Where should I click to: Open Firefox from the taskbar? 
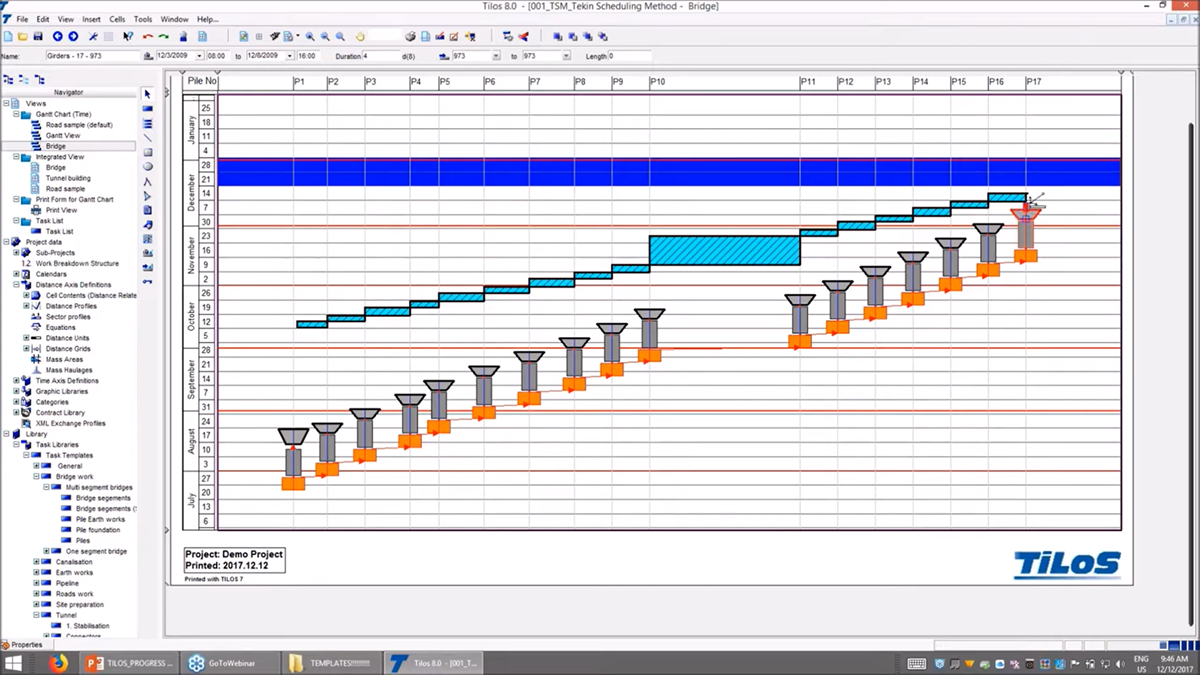58,663
